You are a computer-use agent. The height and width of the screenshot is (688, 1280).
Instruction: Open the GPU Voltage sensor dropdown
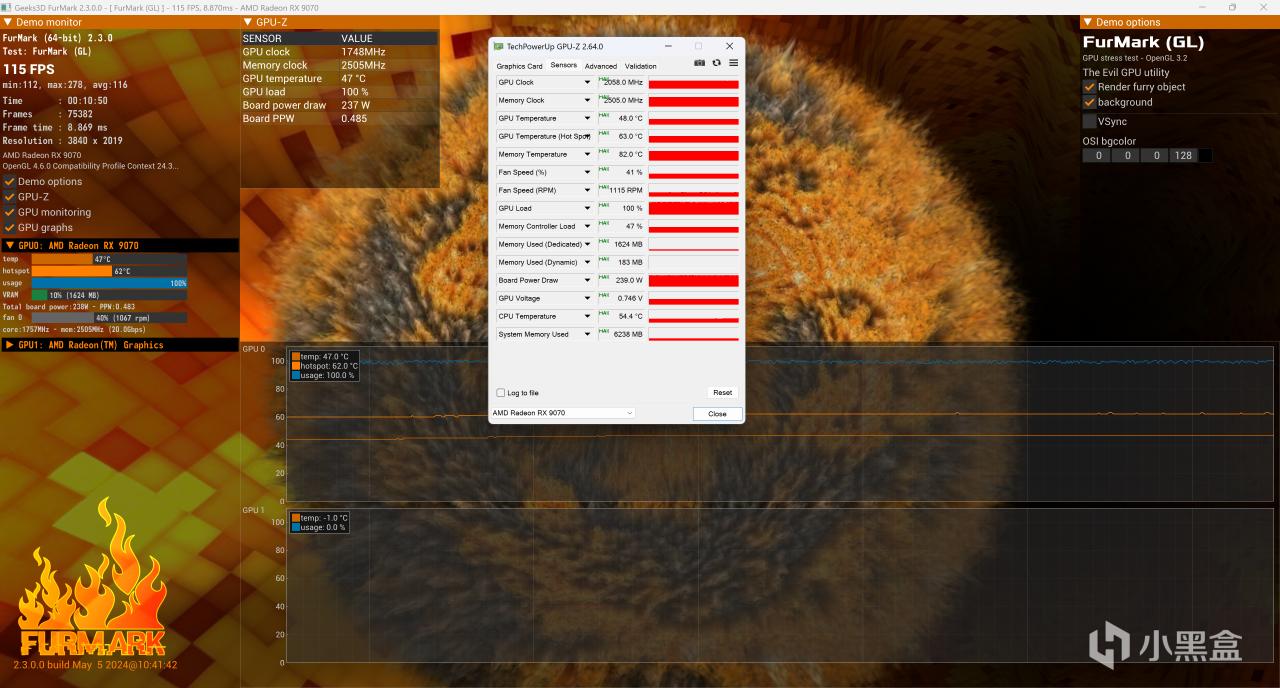[x=587, y=299]
